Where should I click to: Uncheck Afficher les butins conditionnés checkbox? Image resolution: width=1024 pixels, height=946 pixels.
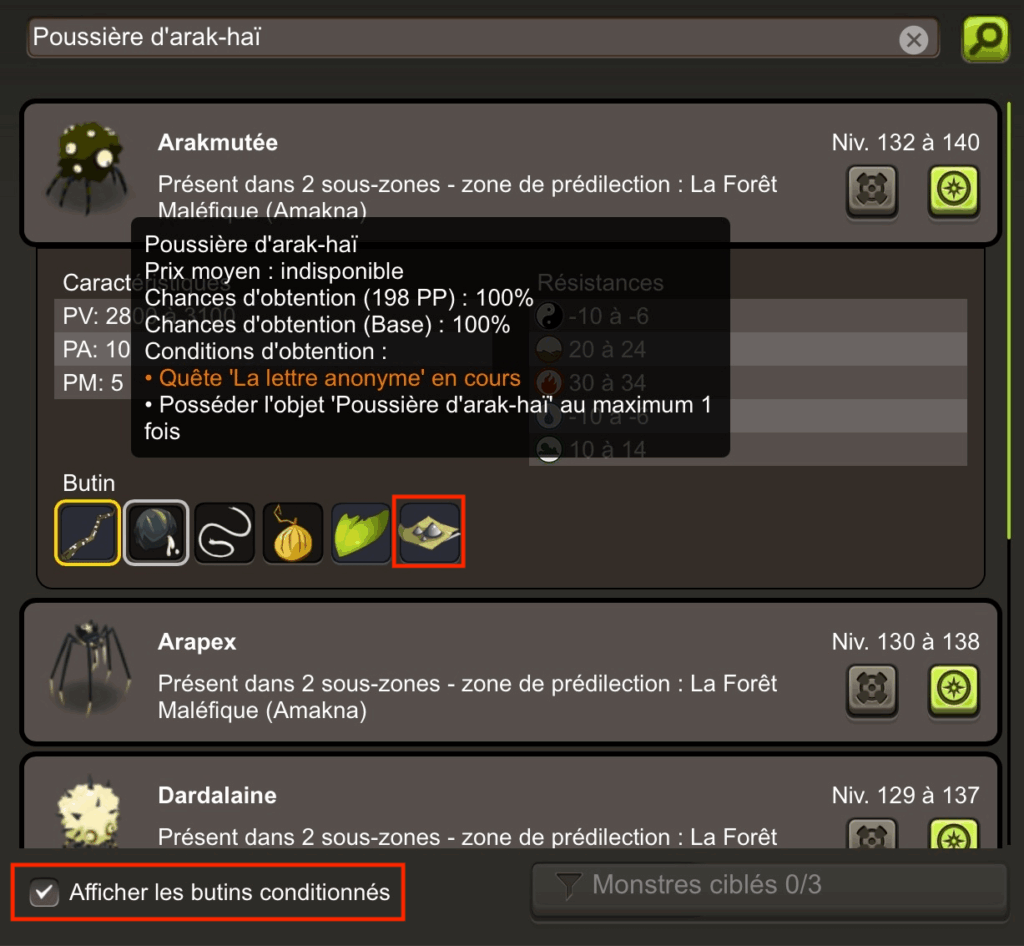pos(44,892)
